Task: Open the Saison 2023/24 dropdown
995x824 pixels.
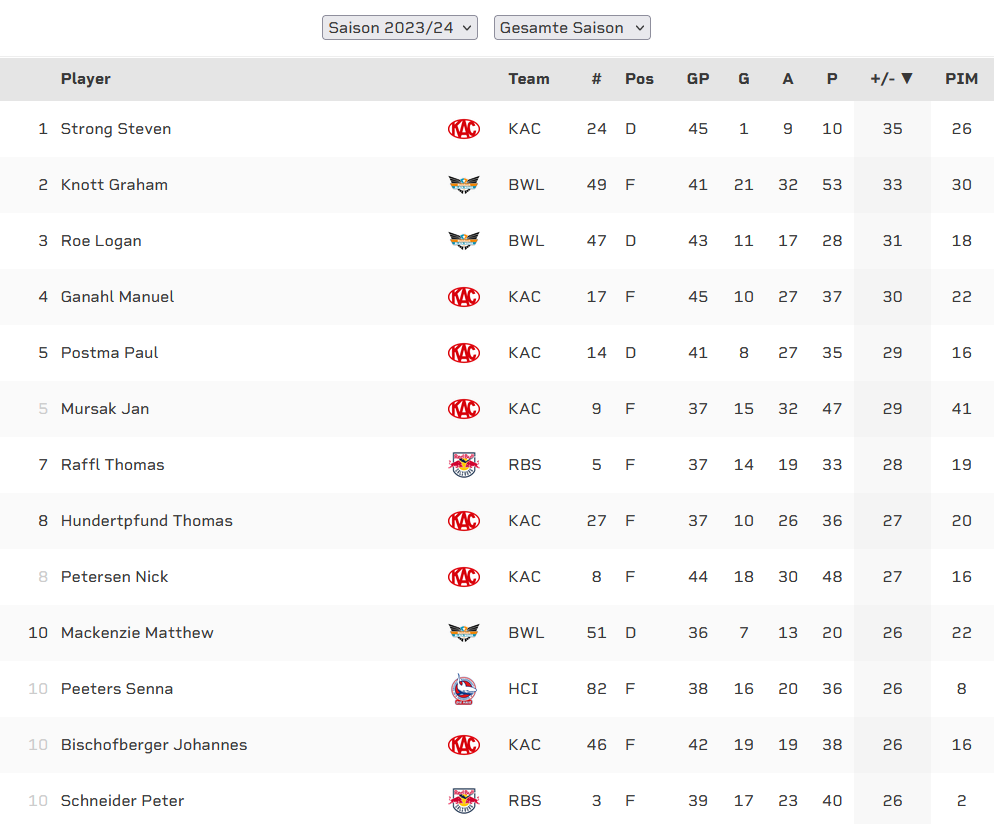Action: 400,28
